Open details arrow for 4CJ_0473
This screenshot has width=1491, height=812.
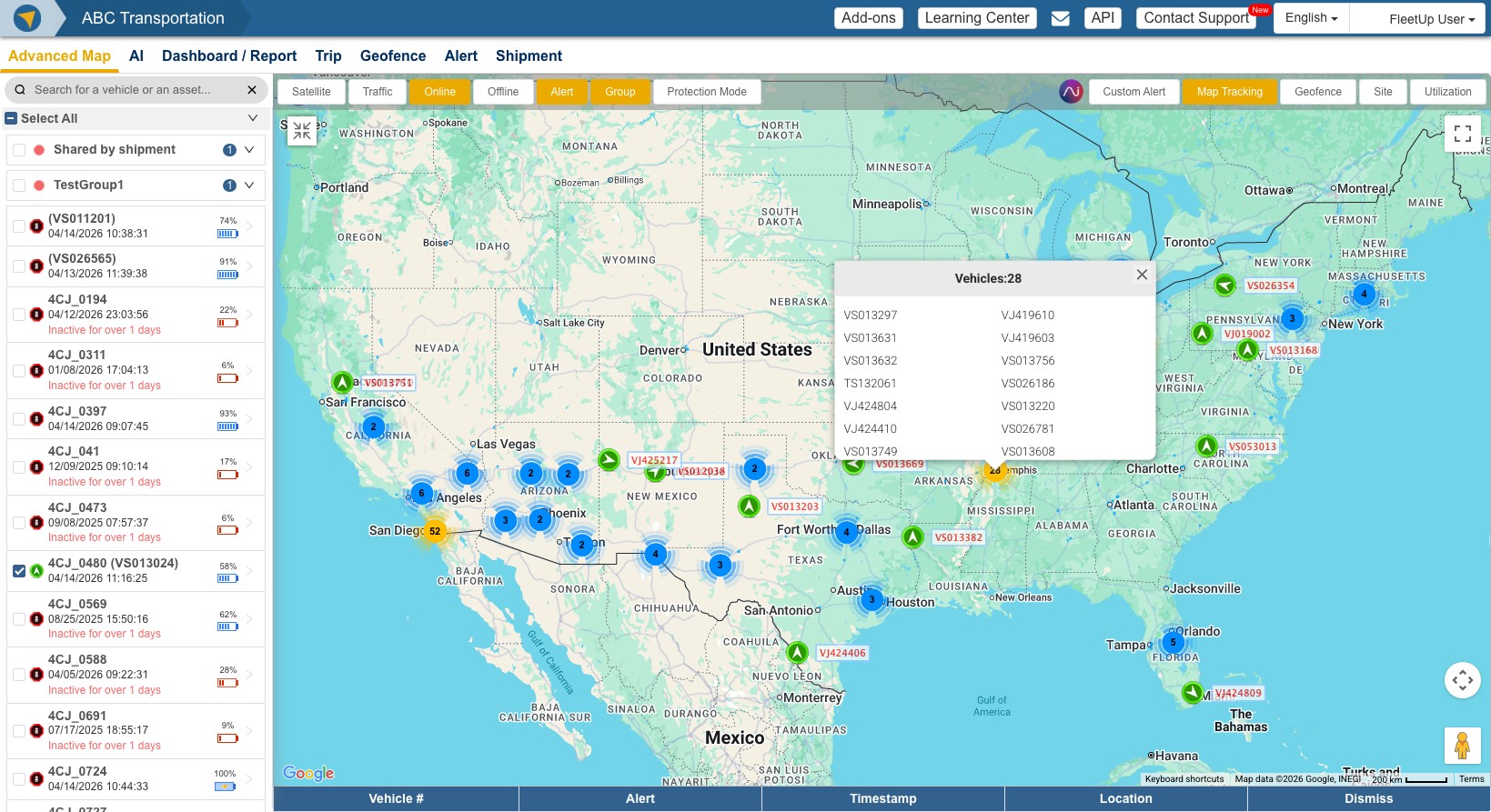click(x=249, y=523)
